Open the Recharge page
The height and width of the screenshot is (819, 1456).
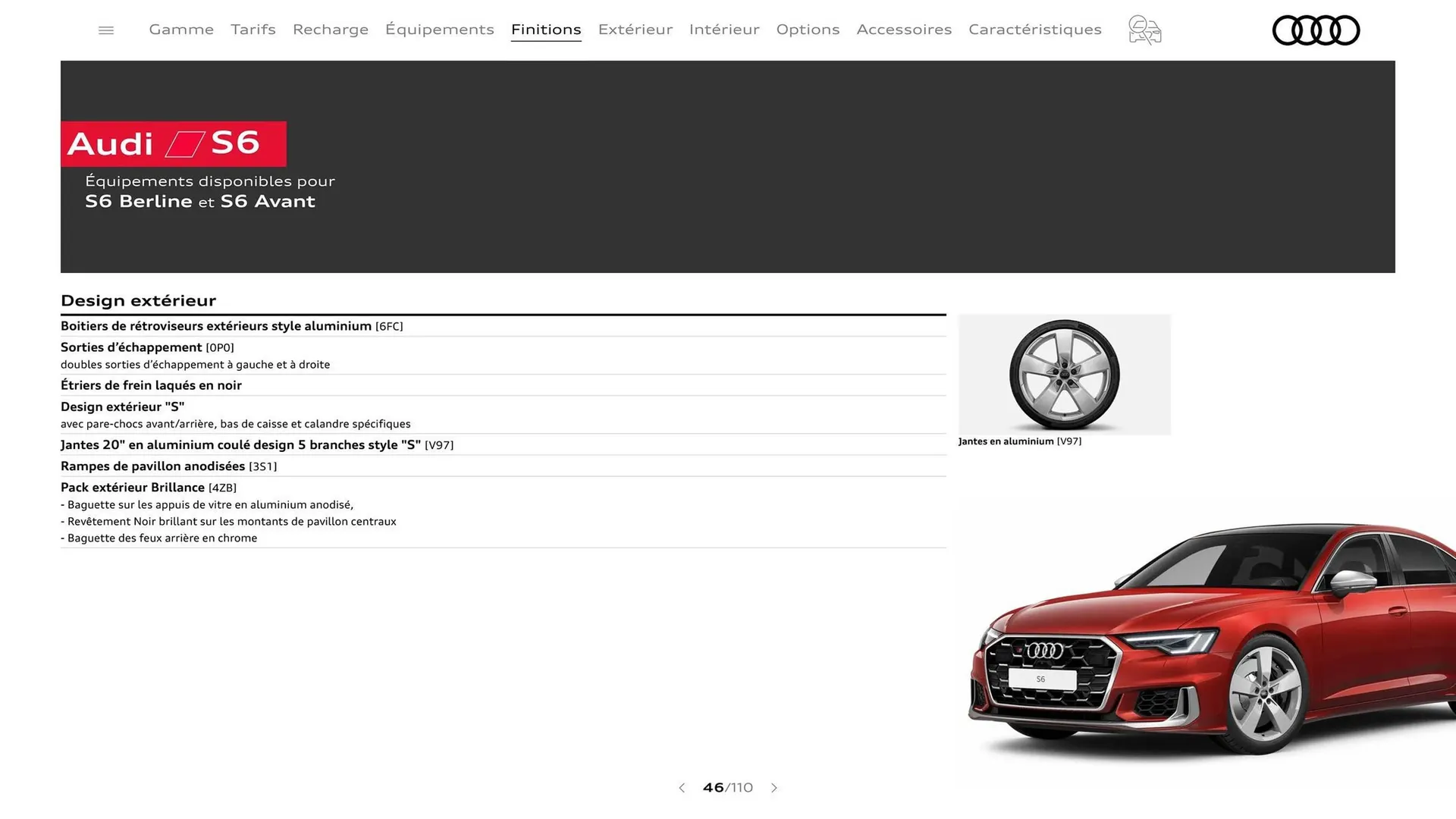[330, 30]
